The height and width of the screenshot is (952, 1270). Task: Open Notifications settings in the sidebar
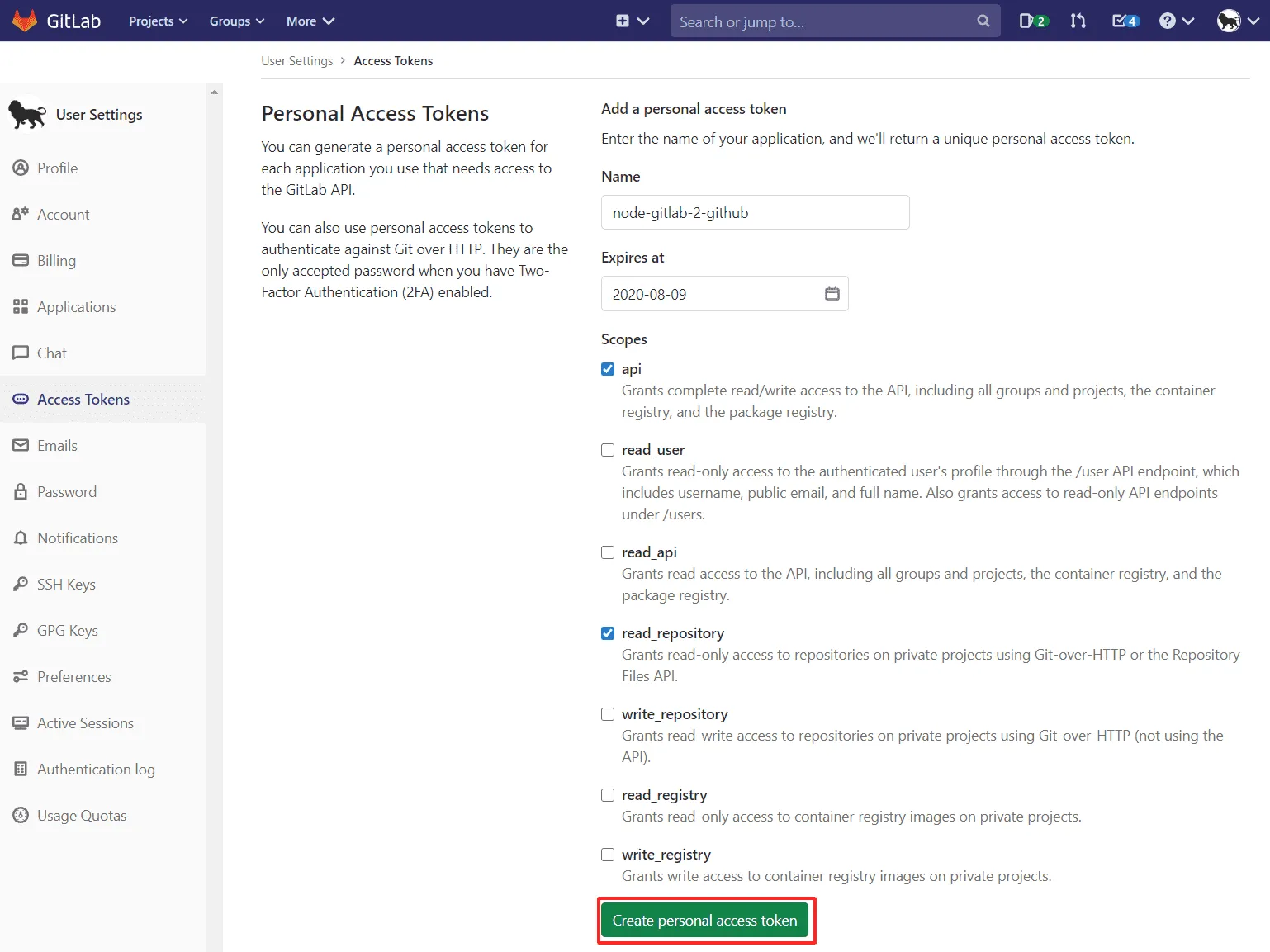tap(78, 538)
